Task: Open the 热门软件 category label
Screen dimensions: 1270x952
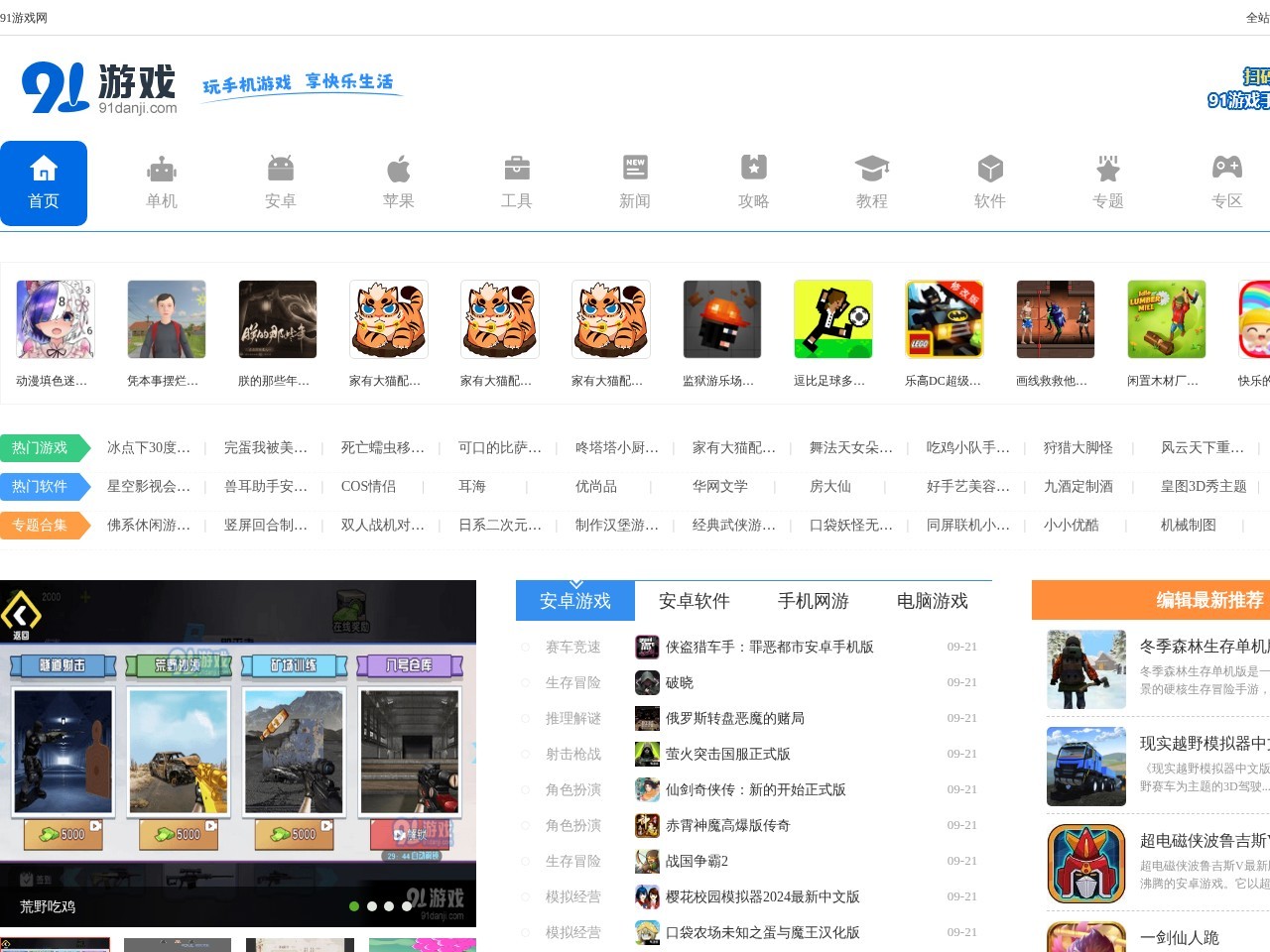Action: coord(45,487)
